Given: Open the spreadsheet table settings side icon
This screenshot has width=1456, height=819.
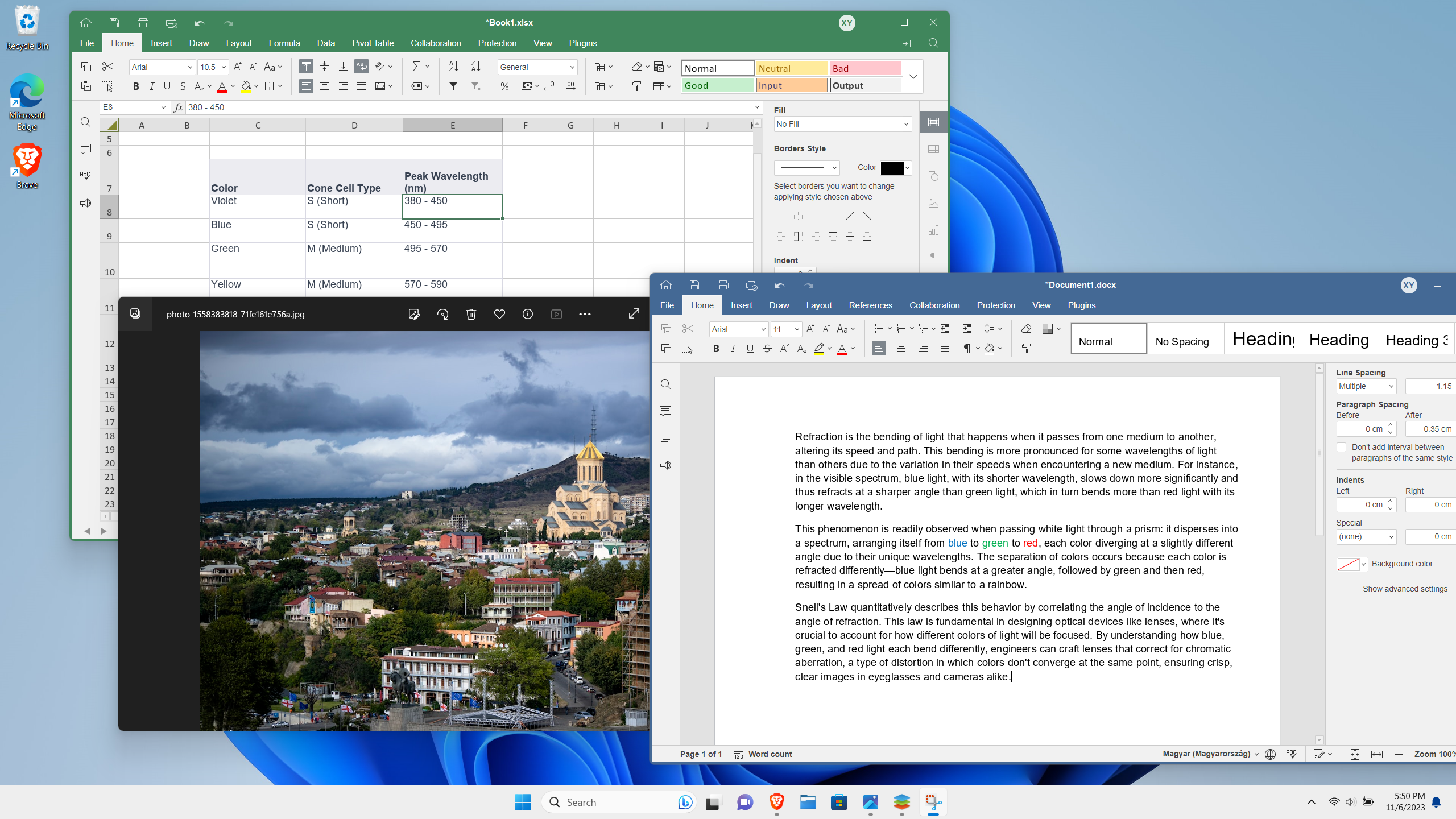Looking at the screenshot, I should click(x=933, y=149).
